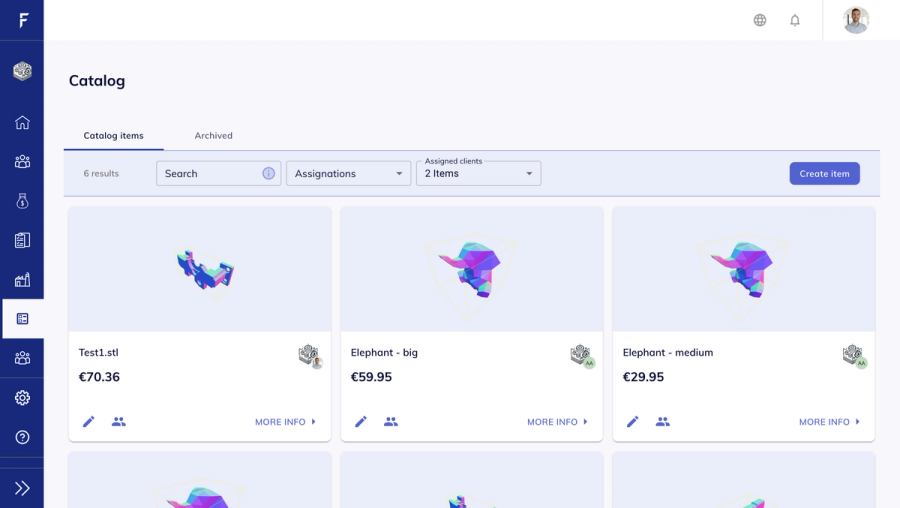This screenshot has width=900, height=508.
Task: Switch to the Catalog items tab
Action: (114, 135)
